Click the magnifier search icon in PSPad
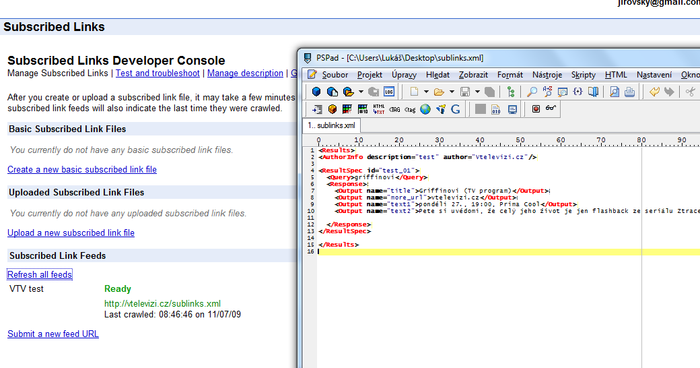700x368 pixels. coord(532,92)
